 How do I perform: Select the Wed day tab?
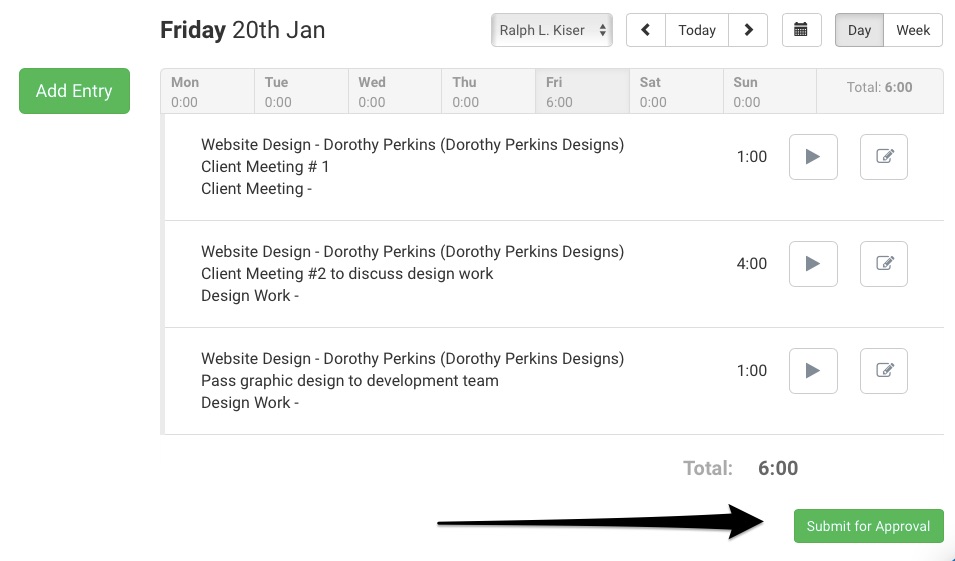tap(394, 91)
